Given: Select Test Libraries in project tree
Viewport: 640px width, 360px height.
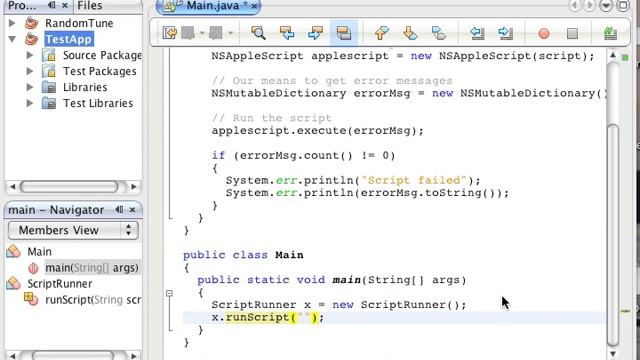Looking at the screenshot, I should (x=98, y=103).
